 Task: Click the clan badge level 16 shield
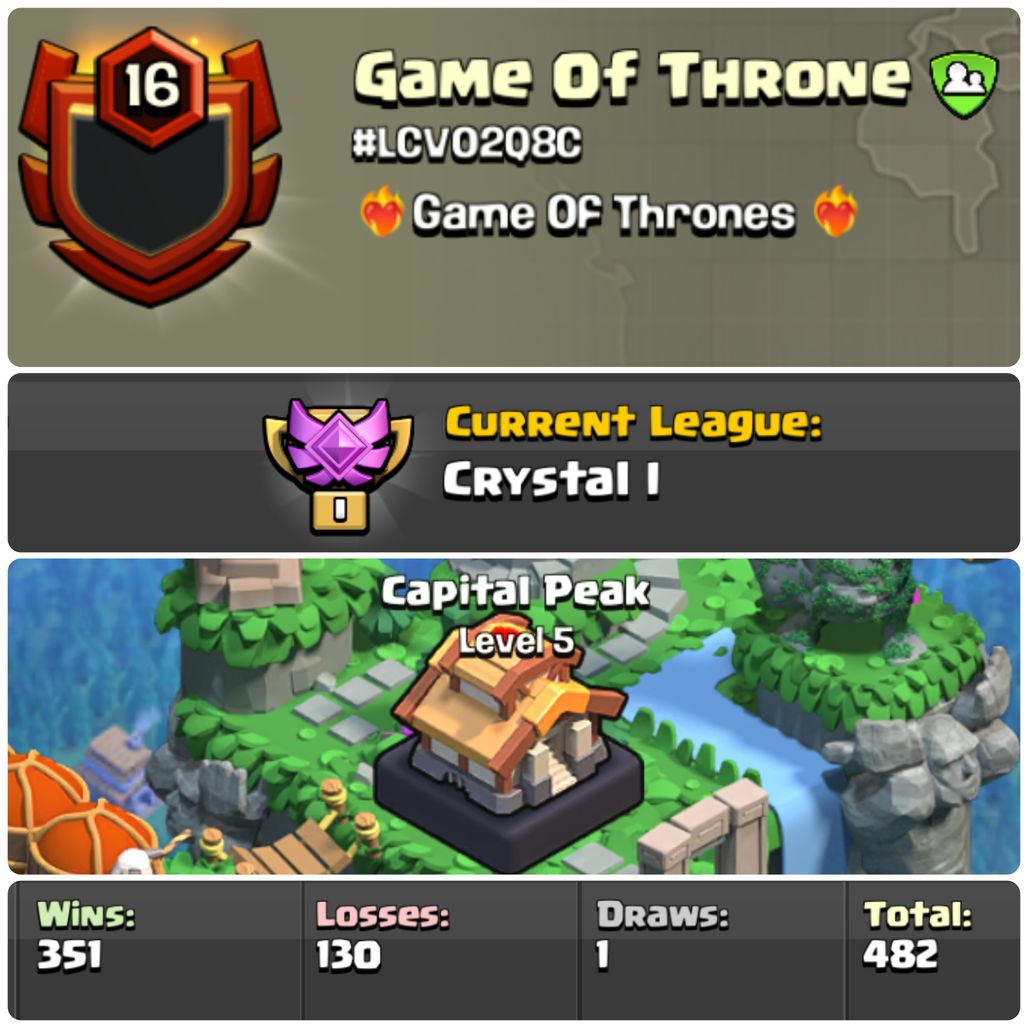[x=151, y=167]
